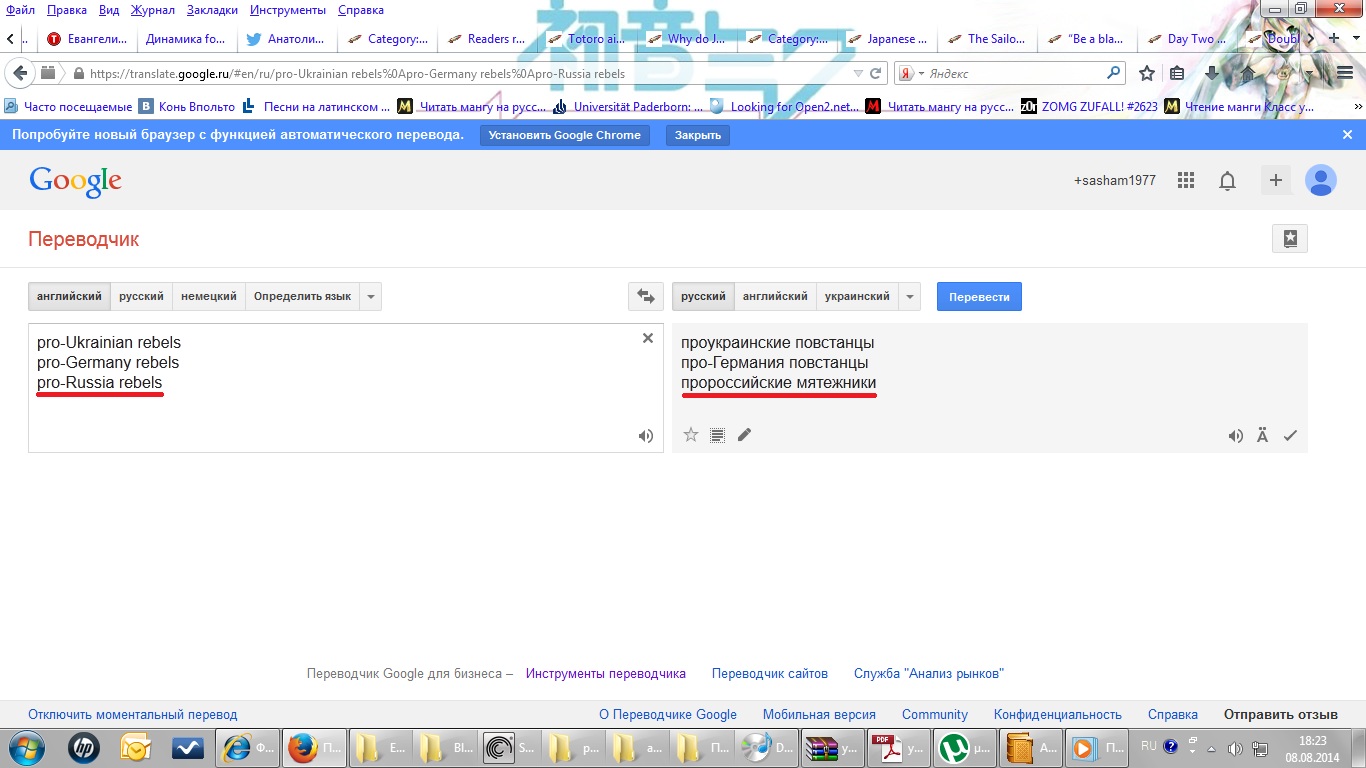Open the Инструменты menu
Viewport: 1366px width, 768px height.
coord(288,10)
